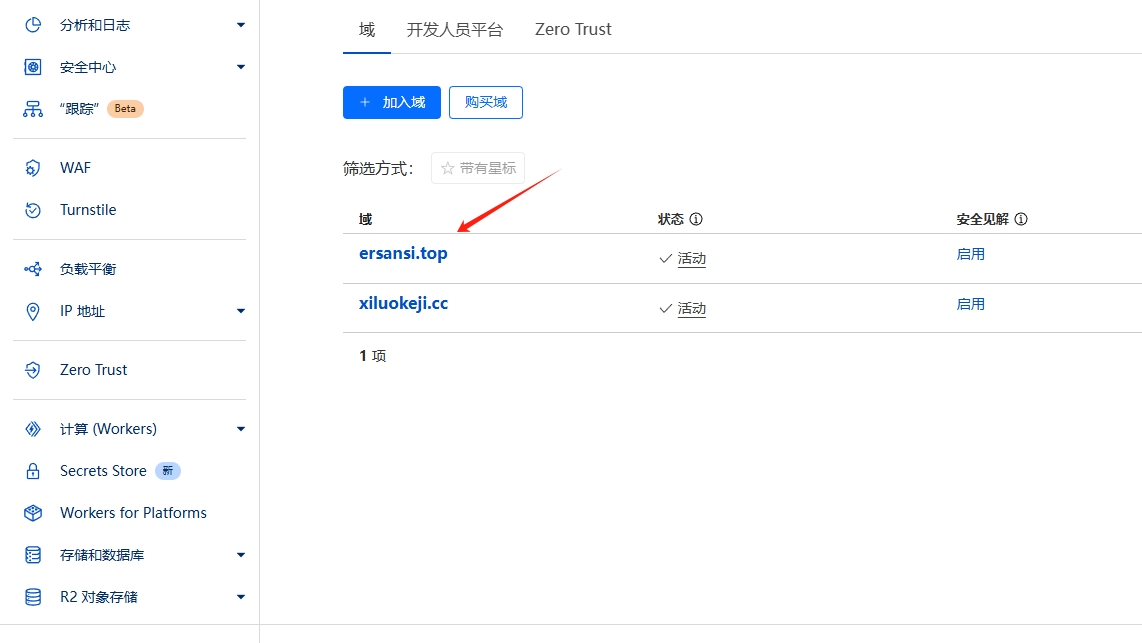Click the 购买域 button

[x=486, y=102]
